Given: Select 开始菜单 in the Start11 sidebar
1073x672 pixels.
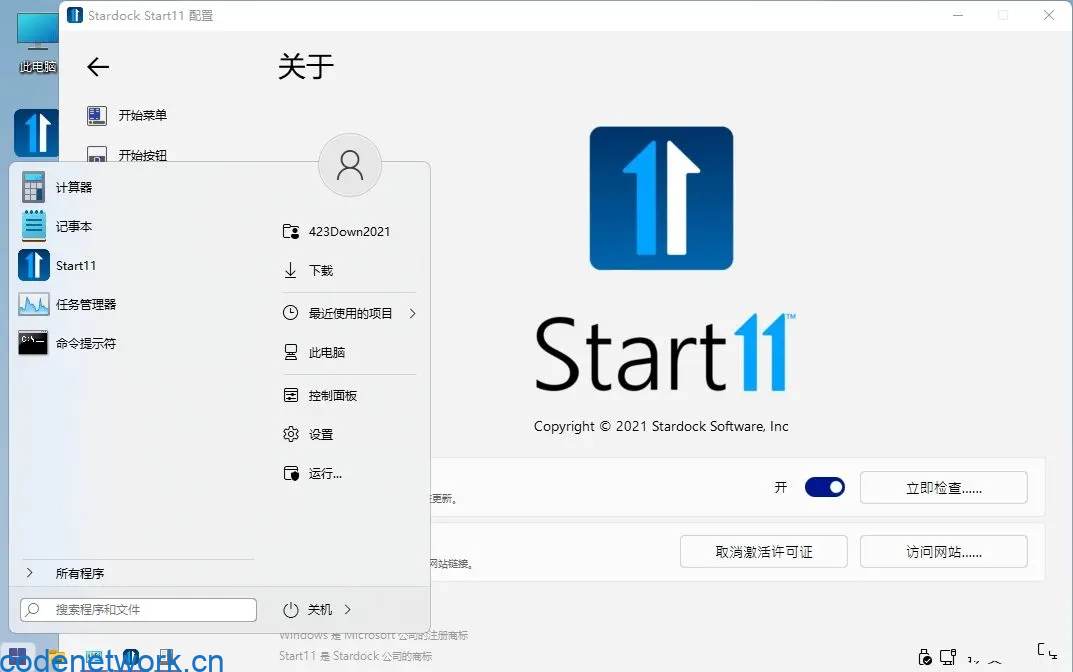Looking at the screenshot, I should pyautogui.click(x=140, y=115).
